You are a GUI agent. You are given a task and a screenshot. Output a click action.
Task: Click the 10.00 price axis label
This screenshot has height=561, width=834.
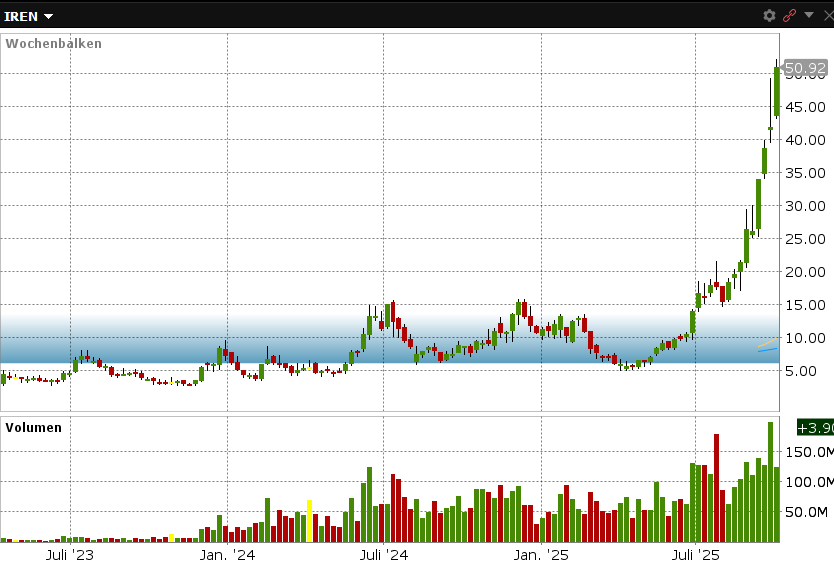805,338
